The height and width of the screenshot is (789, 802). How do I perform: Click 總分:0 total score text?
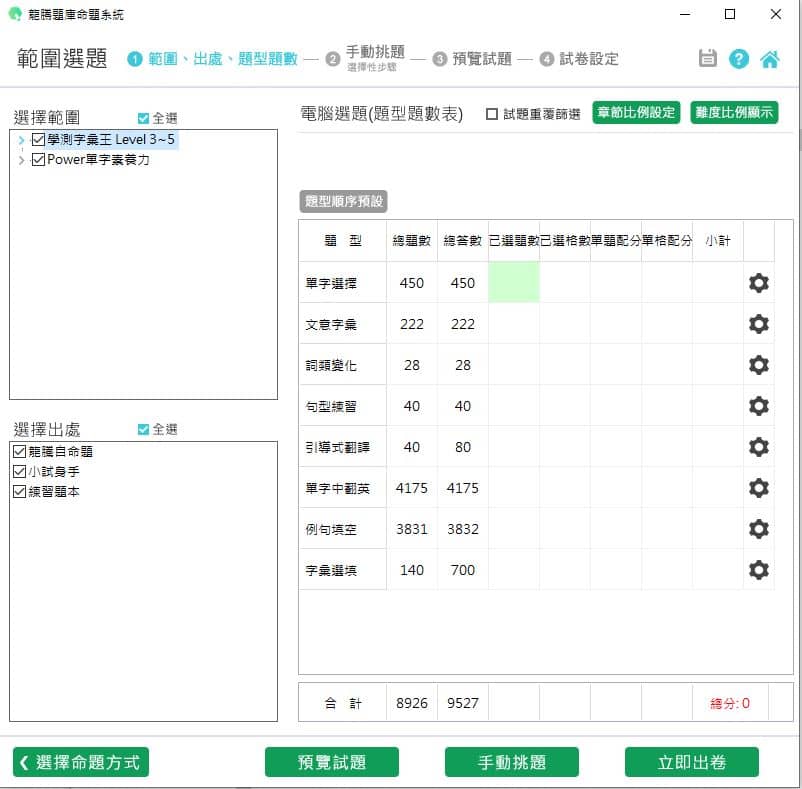click(x=730, y=703)
